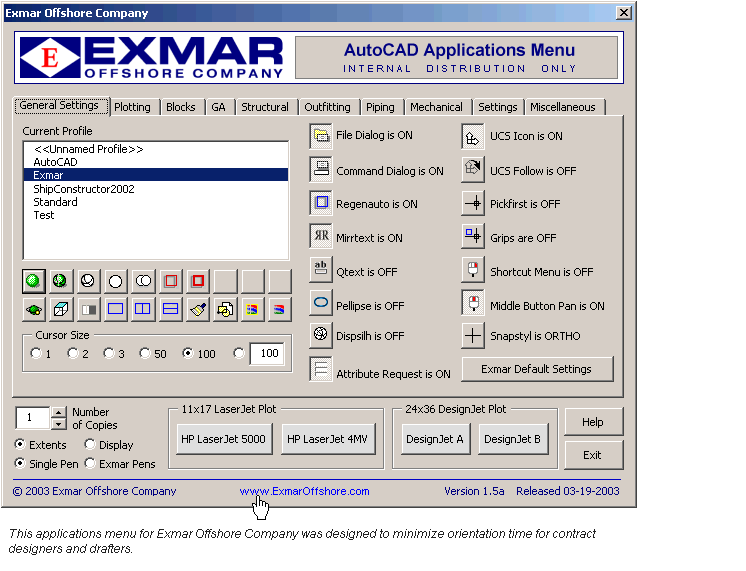Click the Exmar Default Settings button
Screen dimensions: 746x571
(x=537, y=369)
